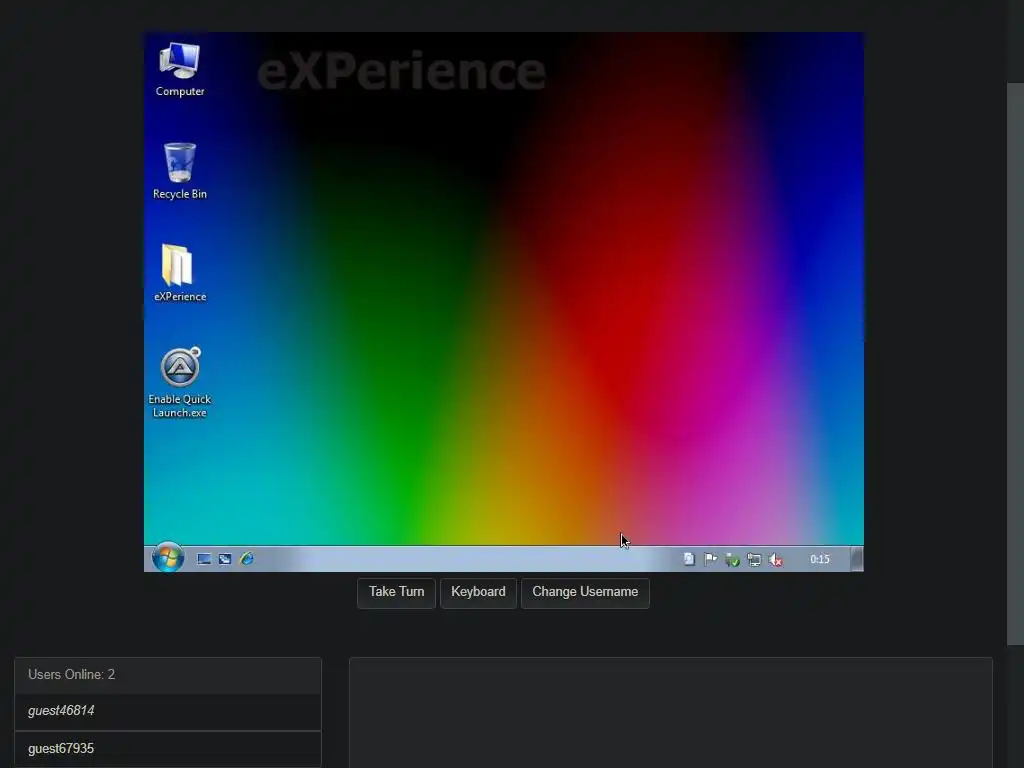Open the Windows Start orb
Image resolution: width=1024 pixels, height=768 pixels.
pyautogui.click(x=168, y=558)
